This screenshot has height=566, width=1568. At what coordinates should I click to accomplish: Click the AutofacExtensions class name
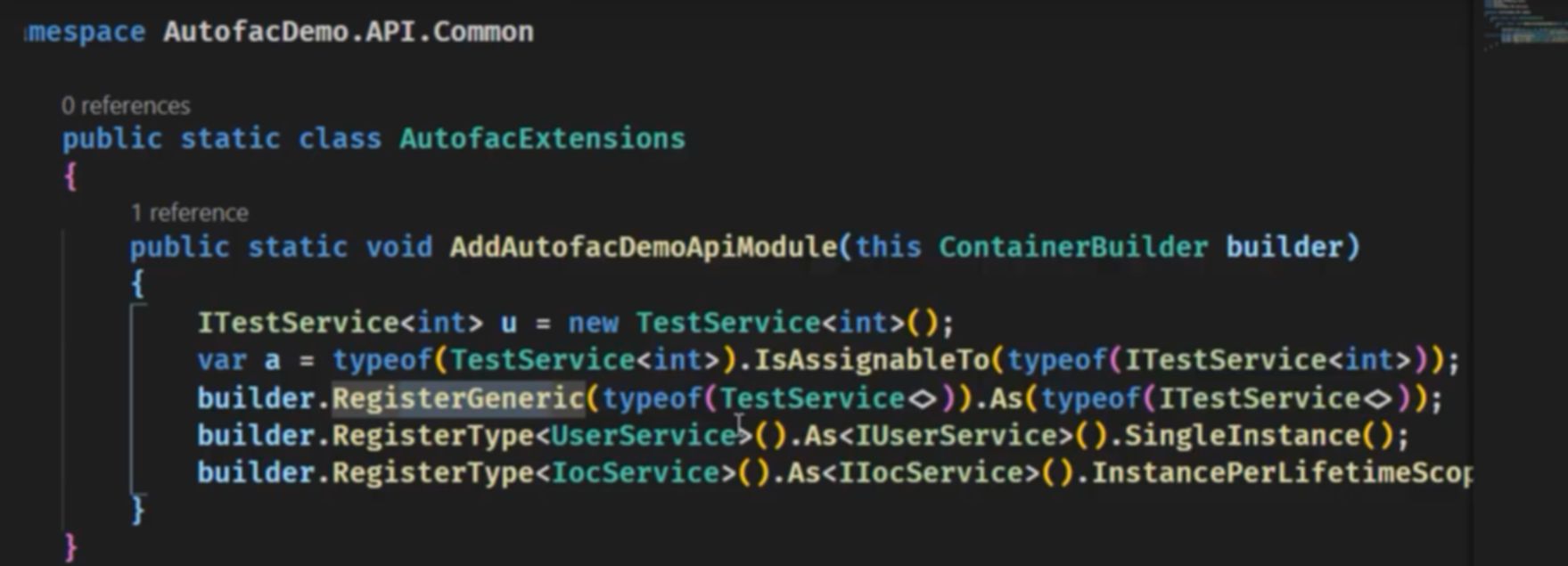tap(542, 139)
